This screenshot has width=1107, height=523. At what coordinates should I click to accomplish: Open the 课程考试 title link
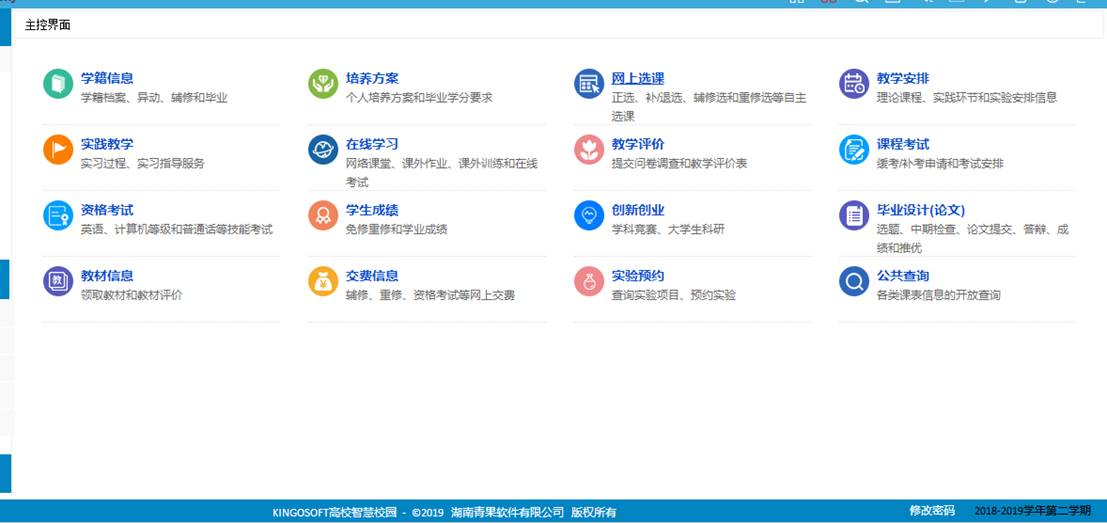(x=903, y=144)
